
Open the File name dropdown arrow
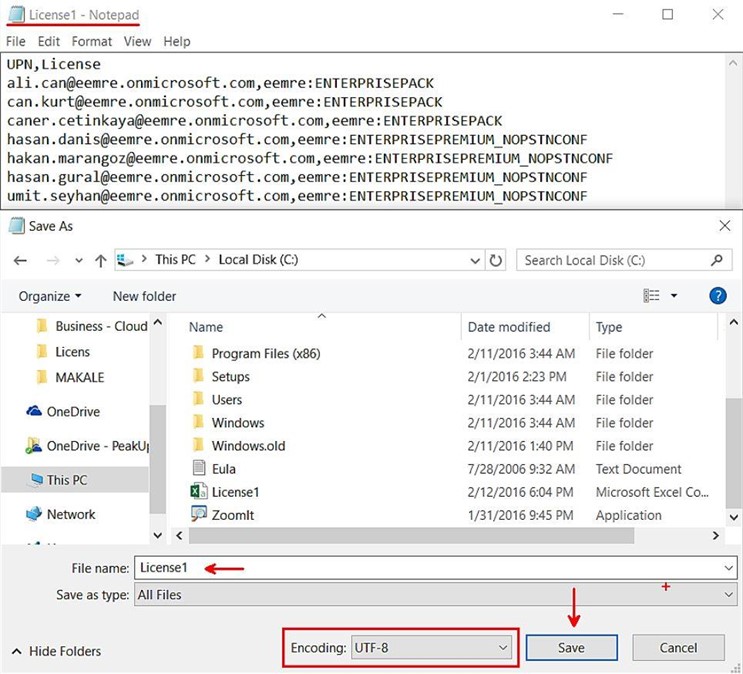[x=729, y=568]
